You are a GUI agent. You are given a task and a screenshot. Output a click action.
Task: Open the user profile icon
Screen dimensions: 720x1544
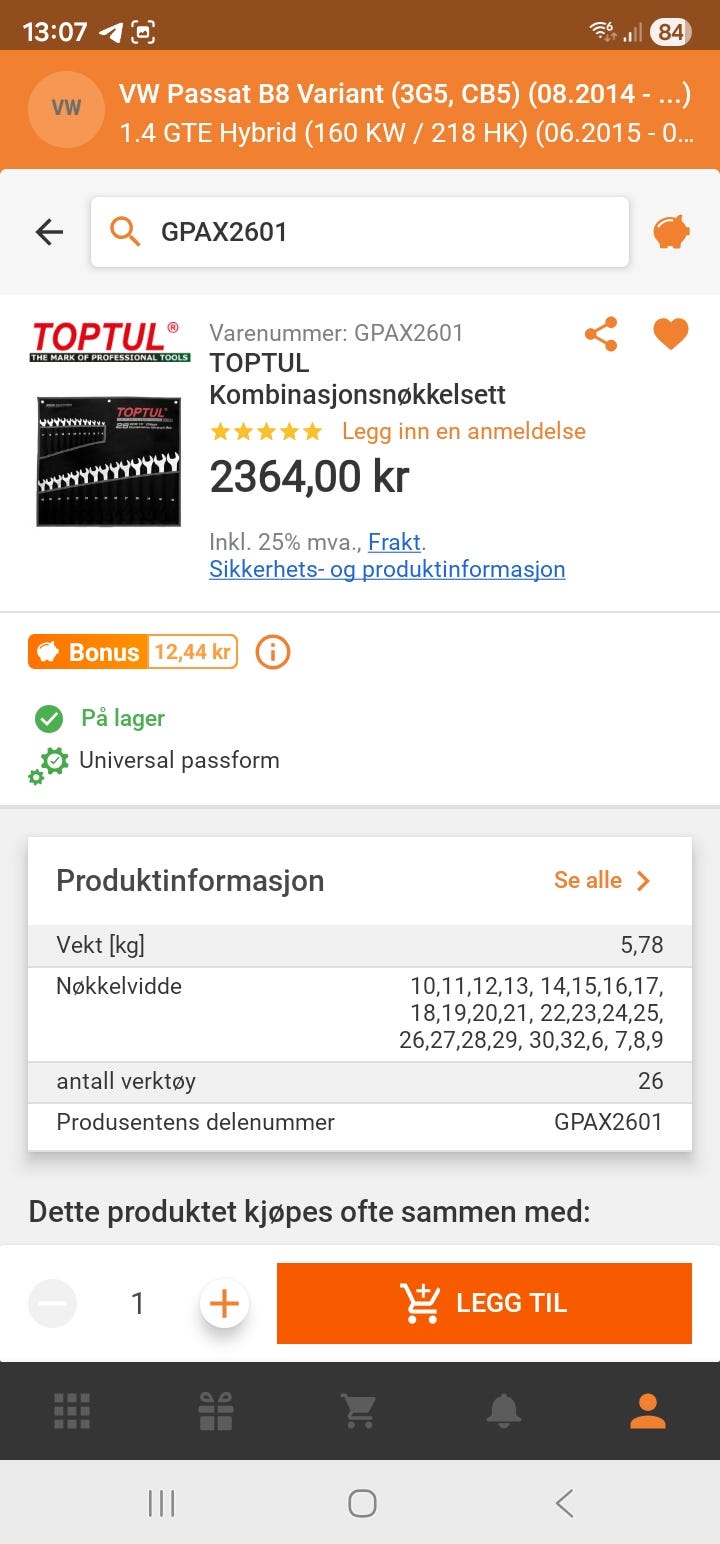647,1410
